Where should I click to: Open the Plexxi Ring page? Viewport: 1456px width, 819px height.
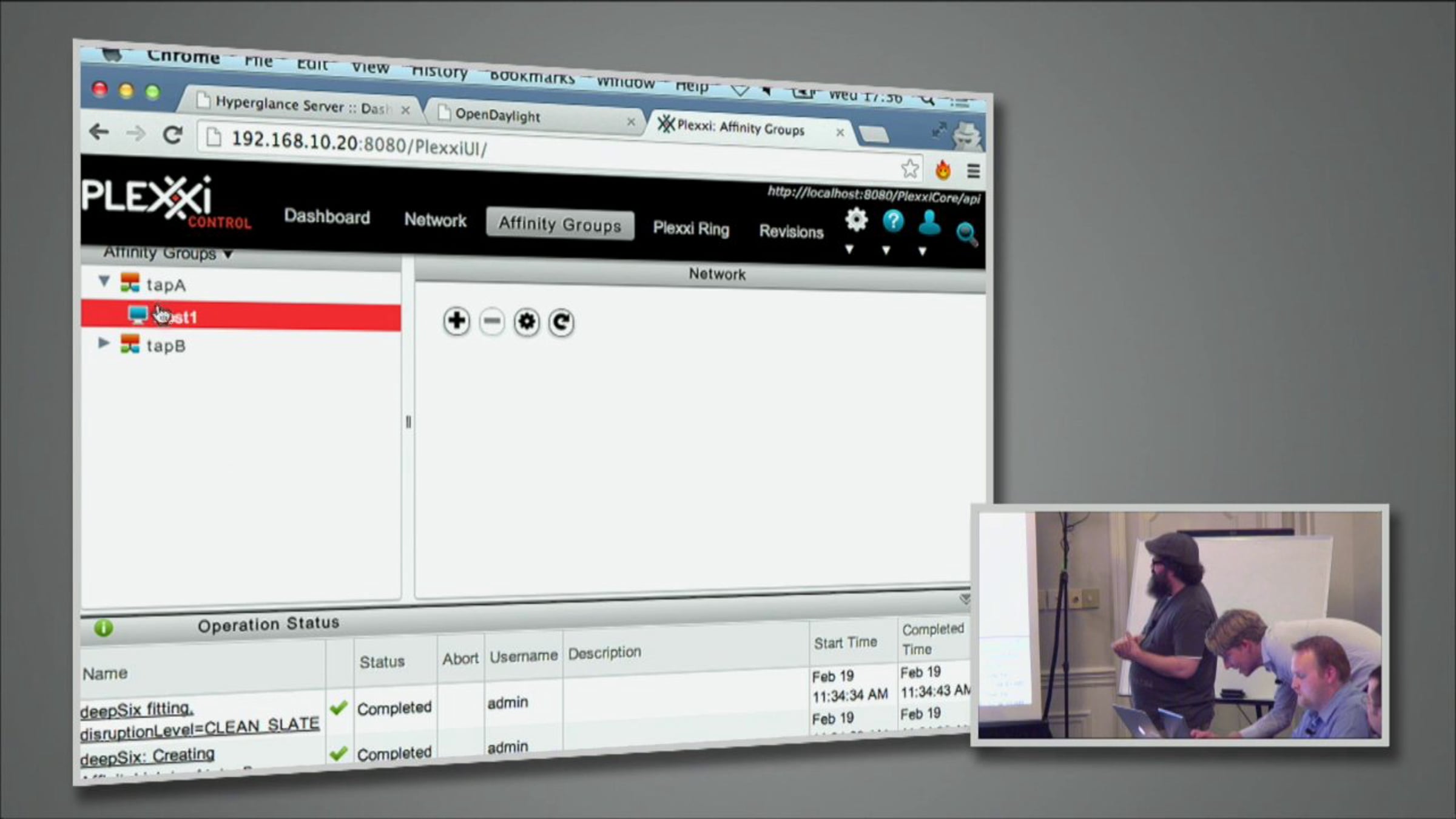click(691, 229)
